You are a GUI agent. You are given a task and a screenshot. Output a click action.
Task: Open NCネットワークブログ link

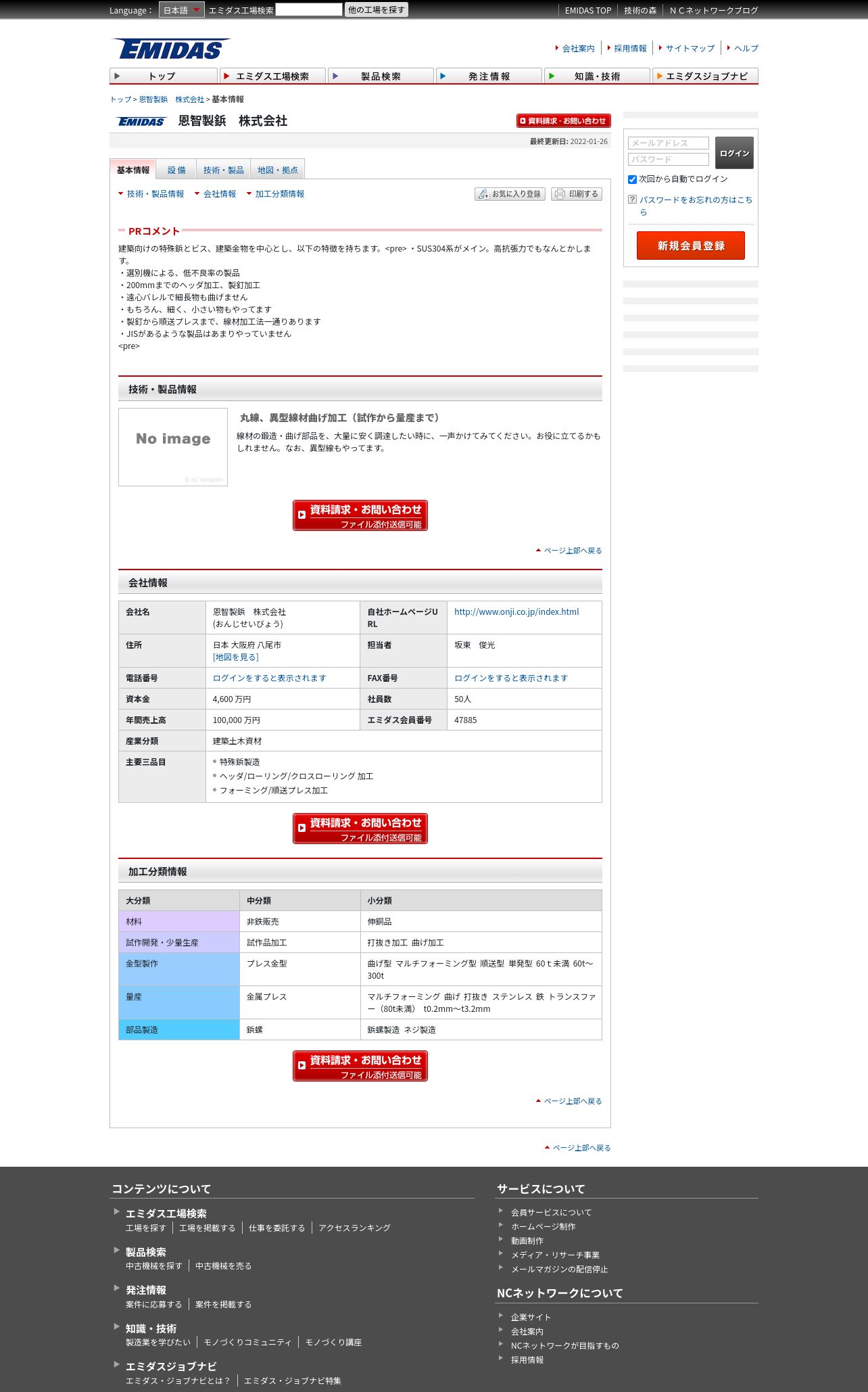click(x=714, y=11)
